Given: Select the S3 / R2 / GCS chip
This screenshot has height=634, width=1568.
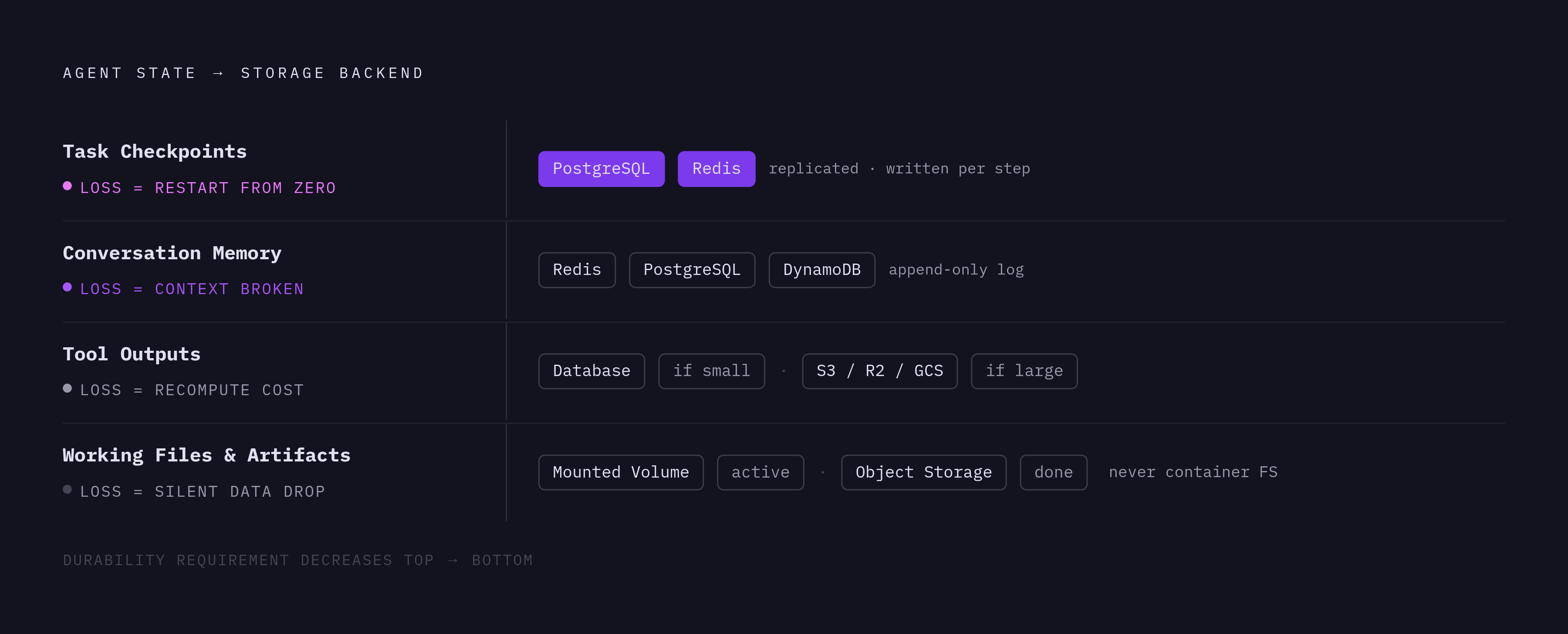Looking at the screenshot, I should tap(879, 371).
